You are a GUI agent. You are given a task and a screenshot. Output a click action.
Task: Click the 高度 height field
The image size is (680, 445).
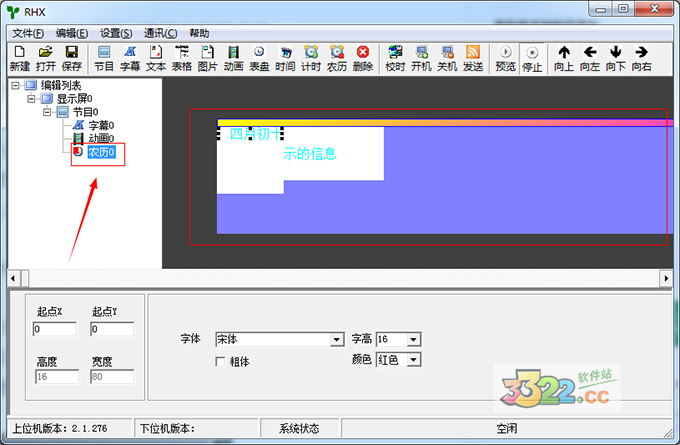(x=57, y=376)
